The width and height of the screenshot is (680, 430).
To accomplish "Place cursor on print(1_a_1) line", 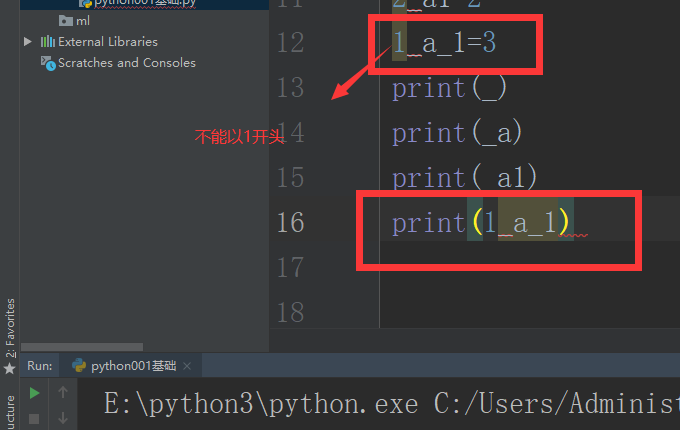I will tap(481, 223).
